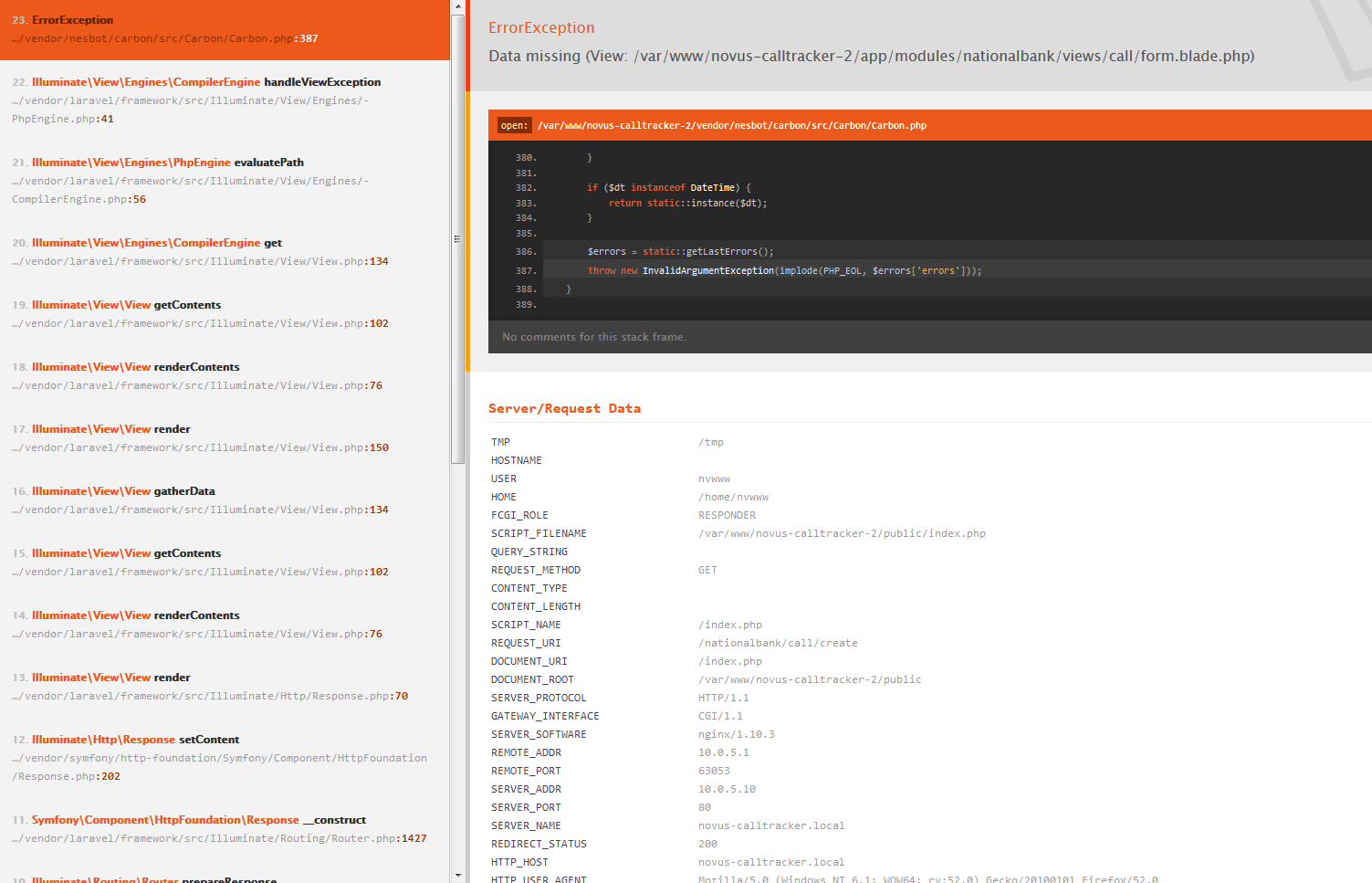Click the 'No comments for this stack frame' box
1372x883 pixels.
point(930,337)
